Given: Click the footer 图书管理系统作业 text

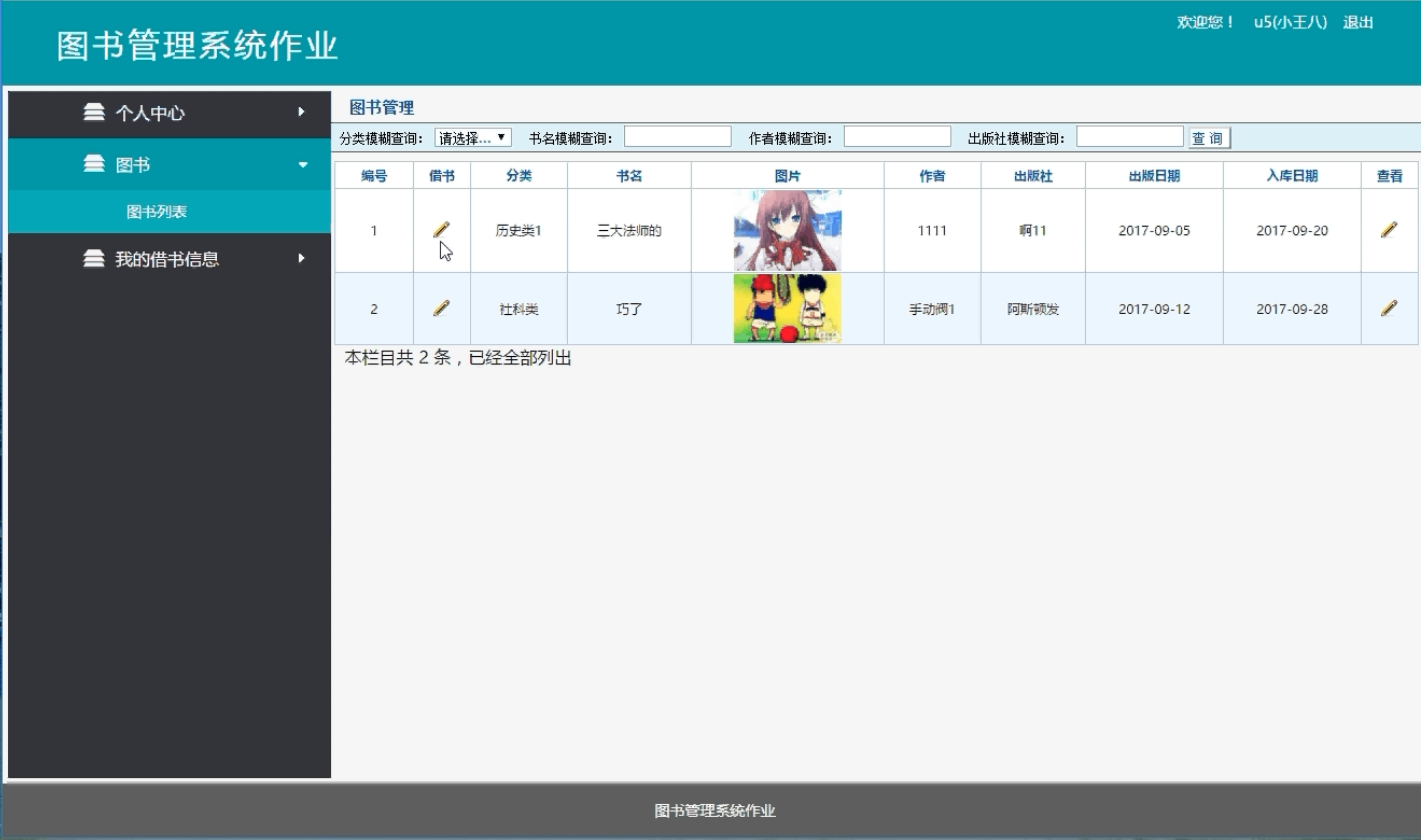Looking at the screenshot, I should (x=715, y=811).
